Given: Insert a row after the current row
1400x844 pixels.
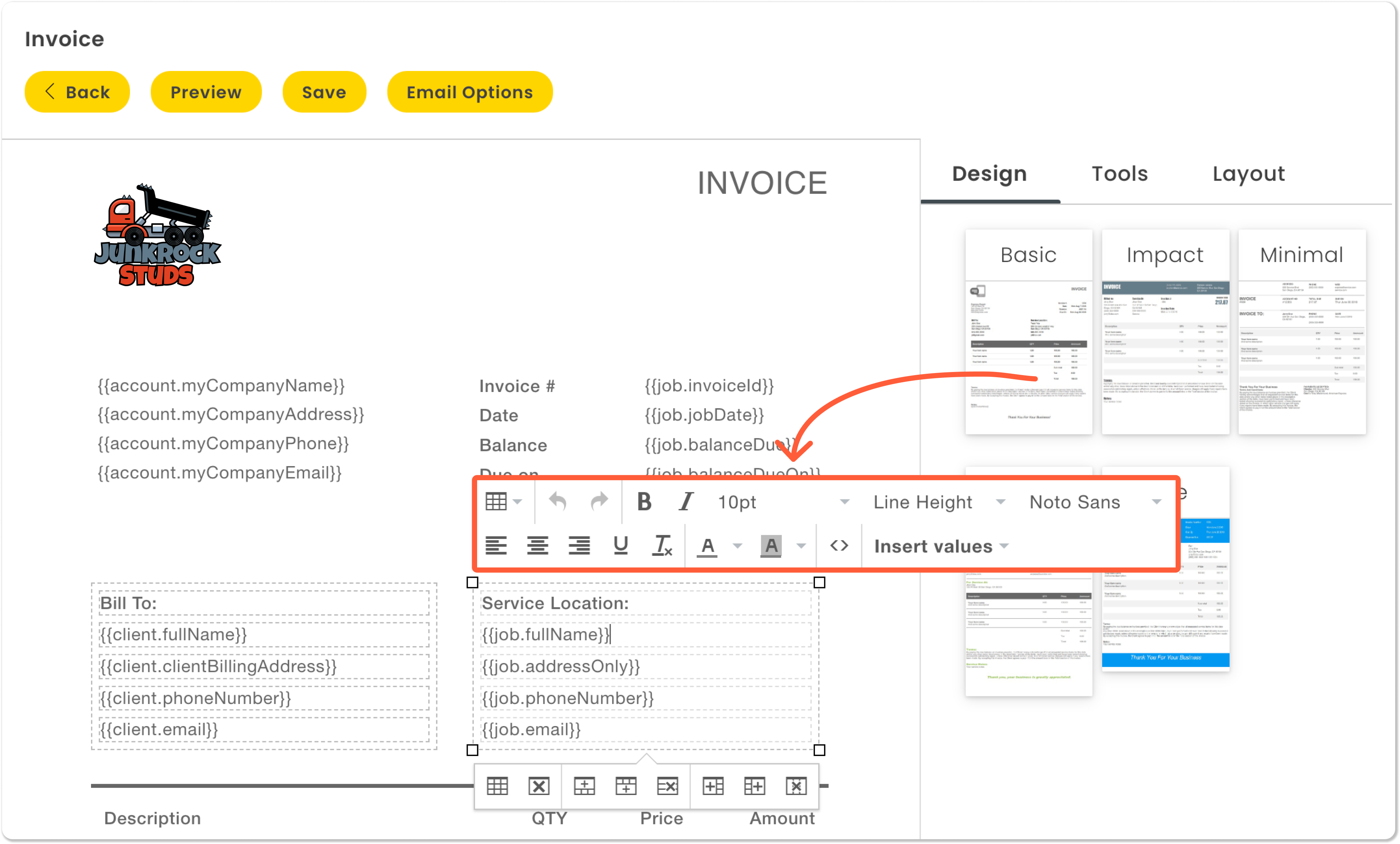Looking at the screenshot, I should 626,786.
